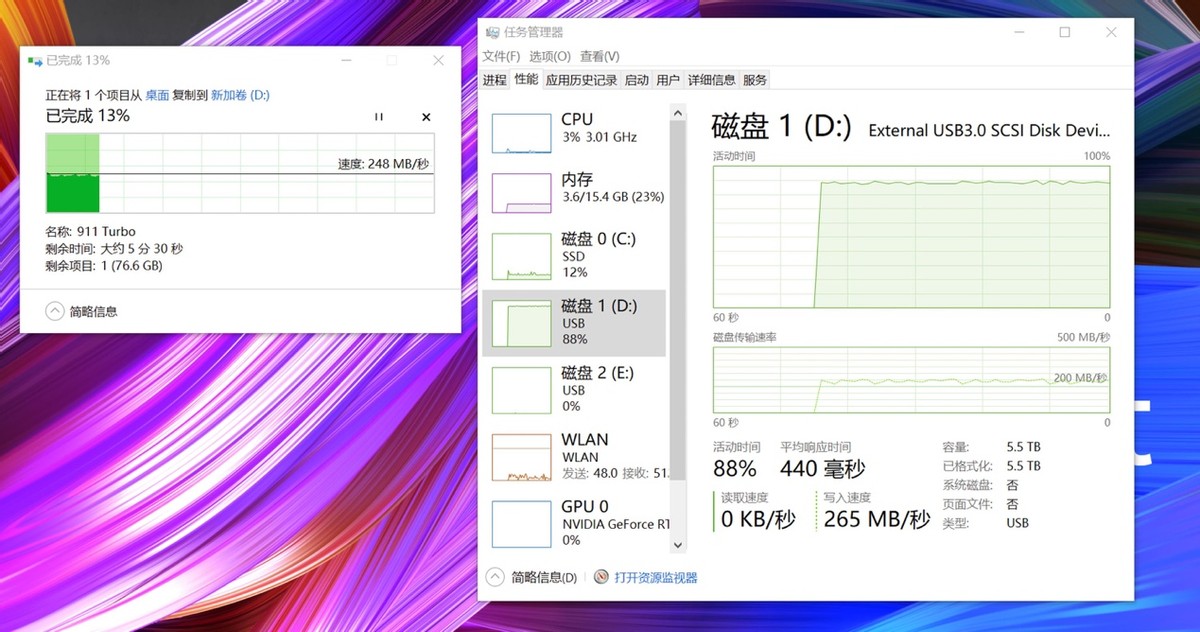Switch to the 应用历史记录 tab
Screen dimensions: 1200x632
point(581,80)
